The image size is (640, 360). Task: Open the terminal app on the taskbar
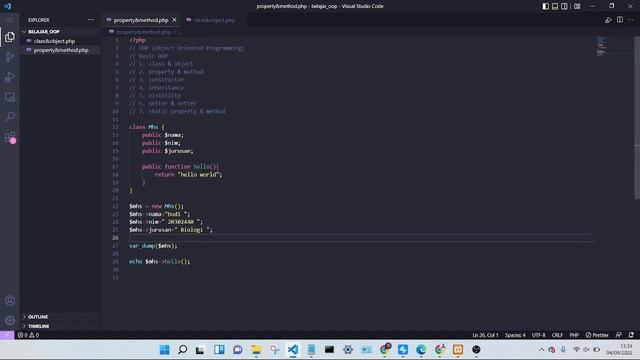point(329,350)
